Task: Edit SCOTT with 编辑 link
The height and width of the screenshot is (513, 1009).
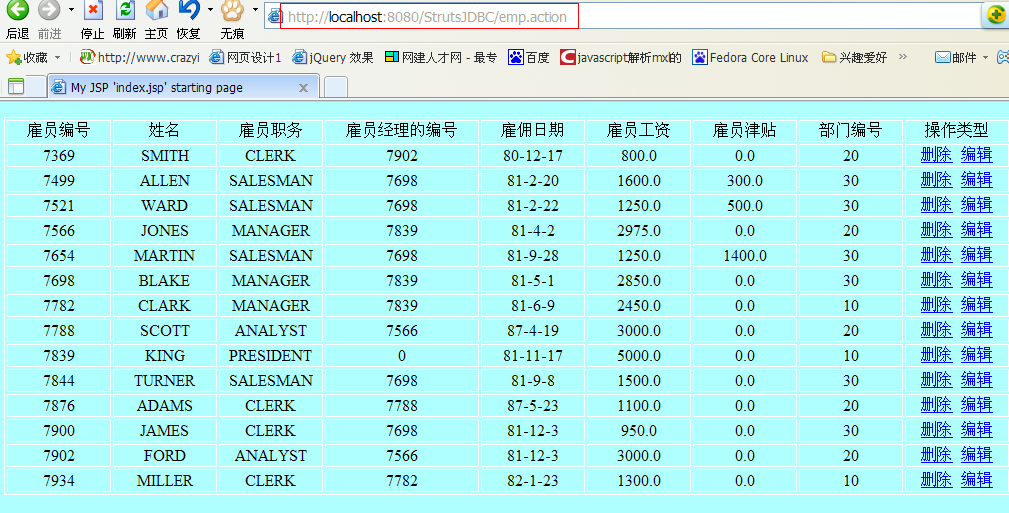Action: click(976, 330)
